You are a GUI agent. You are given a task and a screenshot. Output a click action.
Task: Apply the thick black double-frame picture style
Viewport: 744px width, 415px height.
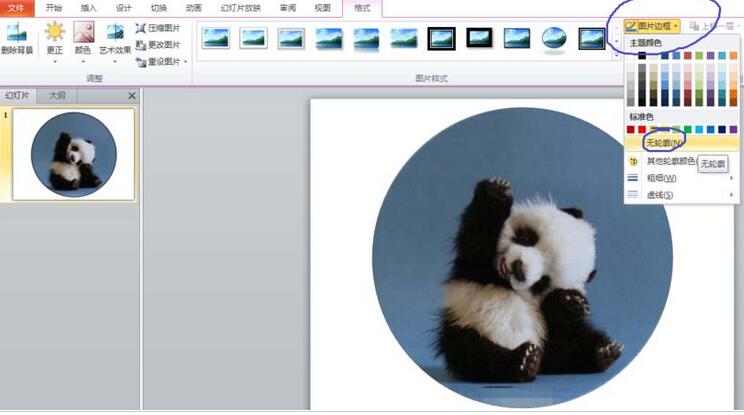pos(441,38)
